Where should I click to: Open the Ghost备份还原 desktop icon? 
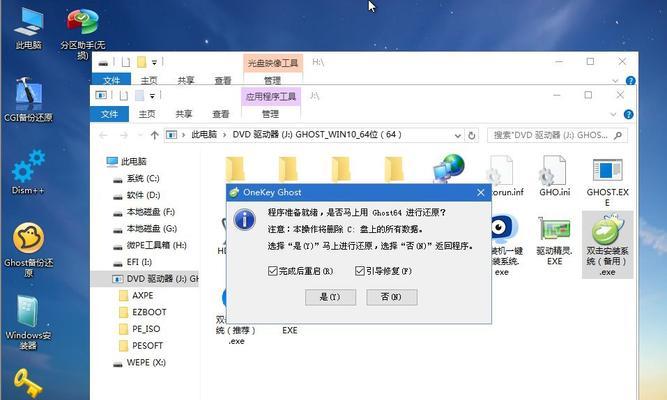(x=28, y=249)
